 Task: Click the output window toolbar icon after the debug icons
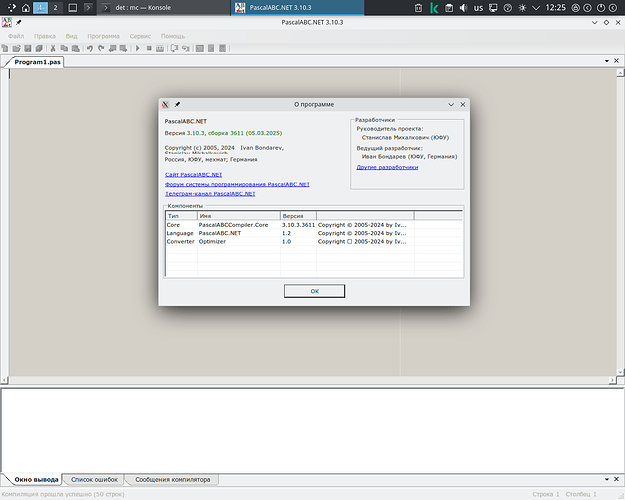pos(200,48)
